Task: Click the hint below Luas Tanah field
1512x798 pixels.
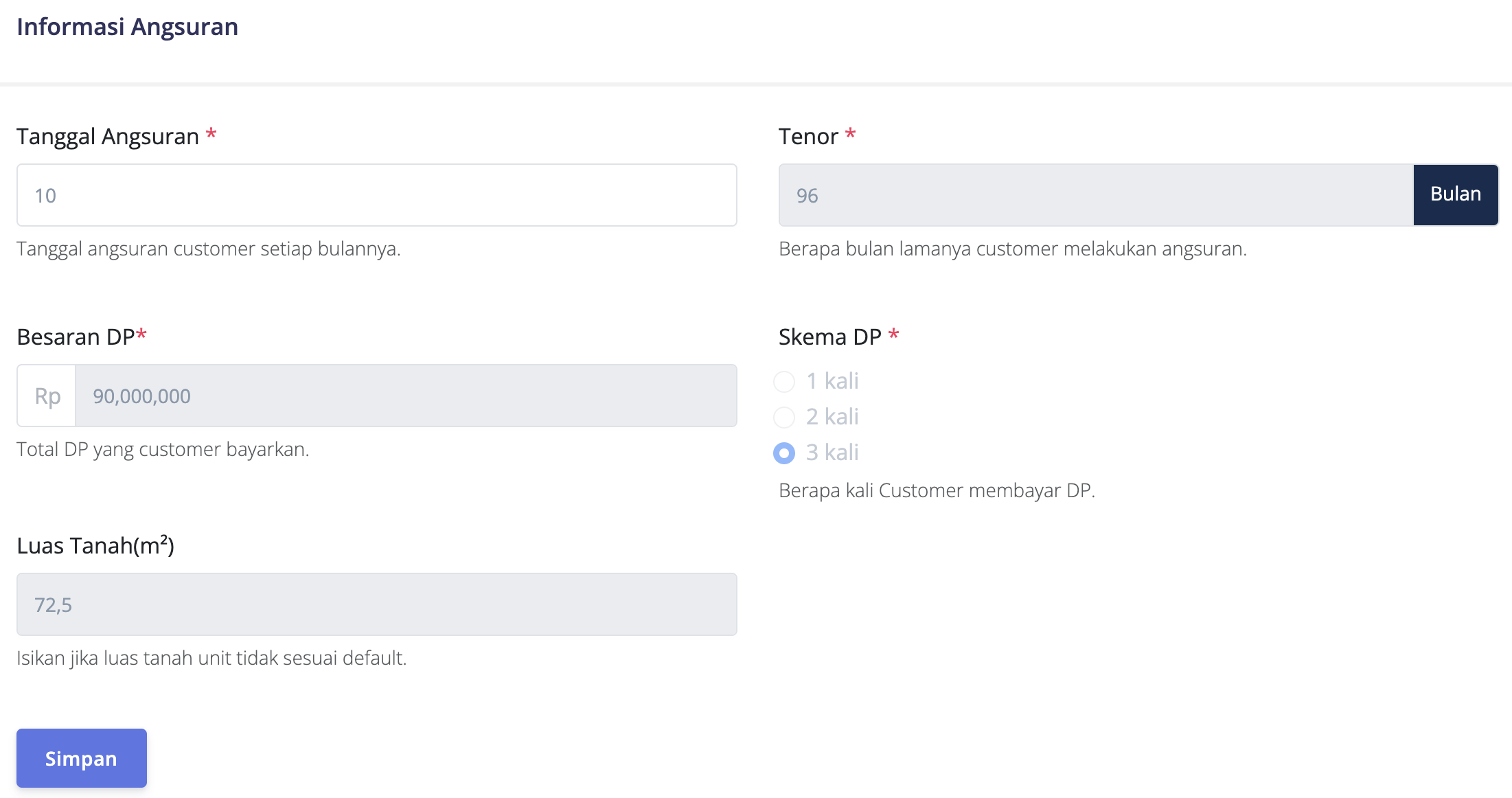Action: point(211,658)
